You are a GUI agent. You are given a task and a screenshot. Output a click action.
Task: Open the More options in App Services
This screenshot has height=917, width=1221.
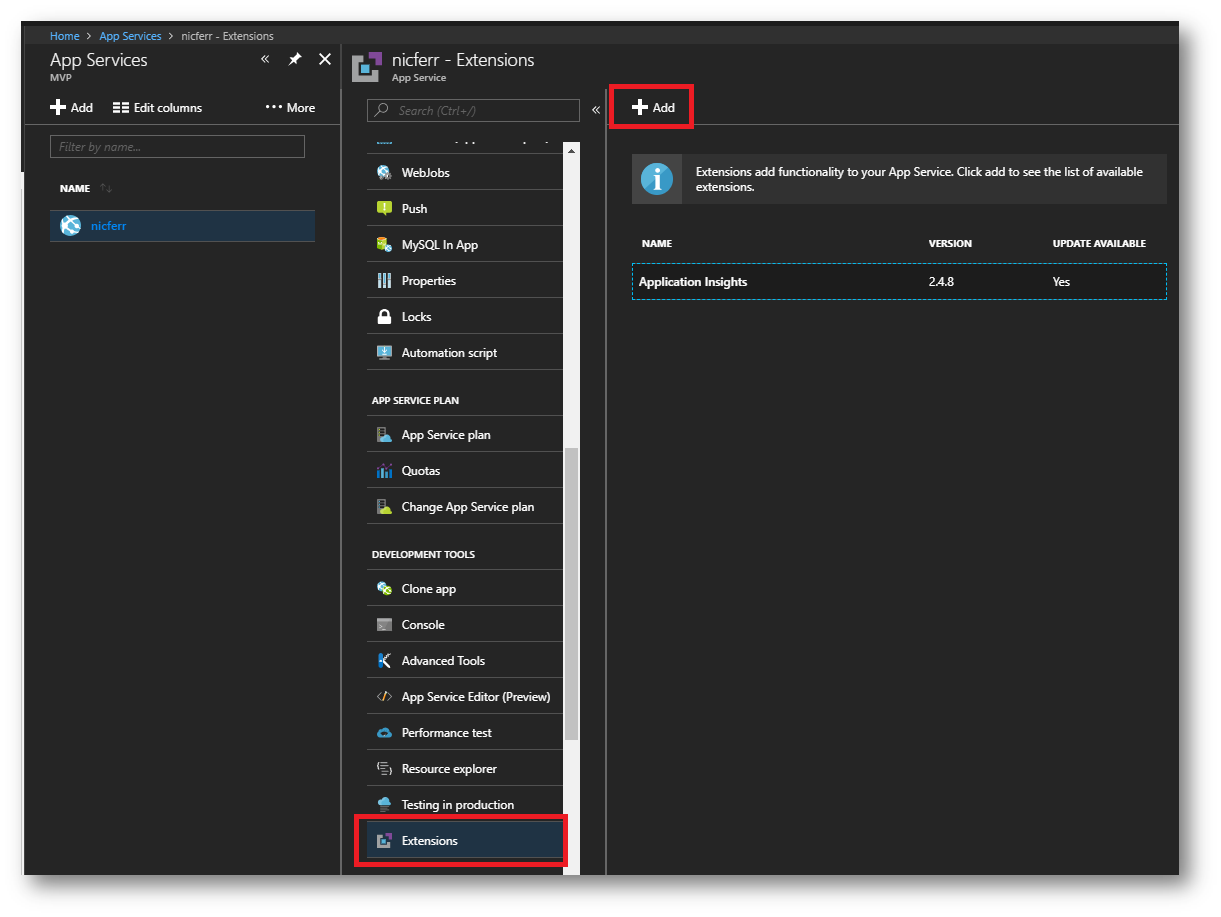pos(290,108)
